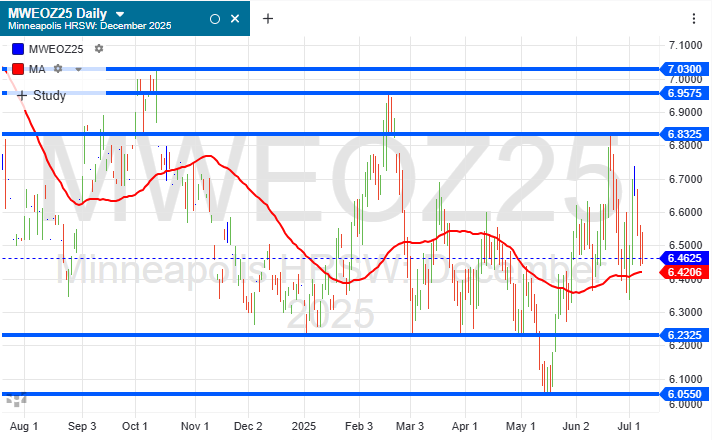The height and width of the screenshot is (440, 712).
Task: Select the 6.8325 price line label
Action: coord(685,134)
